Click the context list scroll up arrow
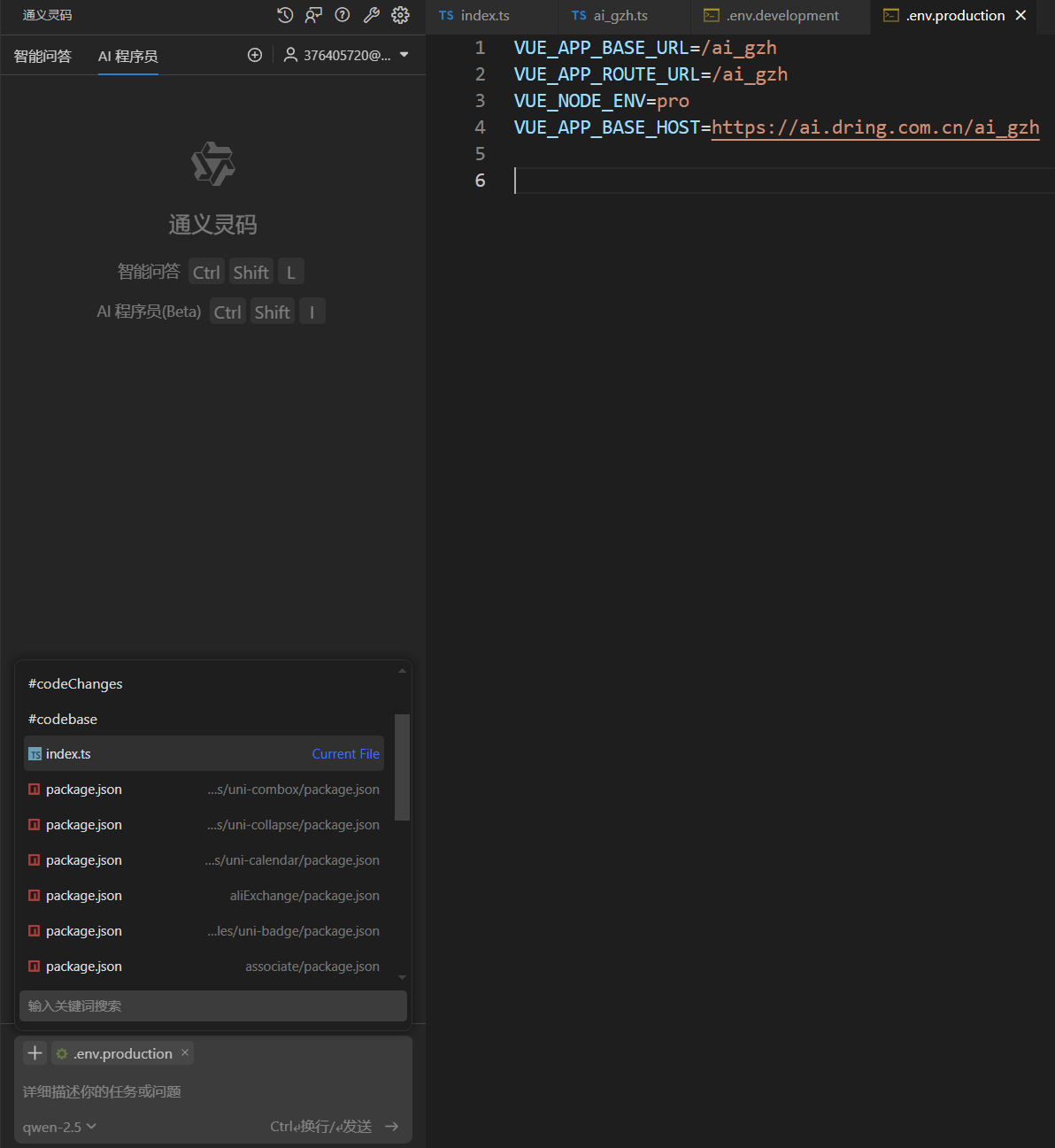Image resolution: width=1055 pixels, height=1148 pixels. [402, 671]
